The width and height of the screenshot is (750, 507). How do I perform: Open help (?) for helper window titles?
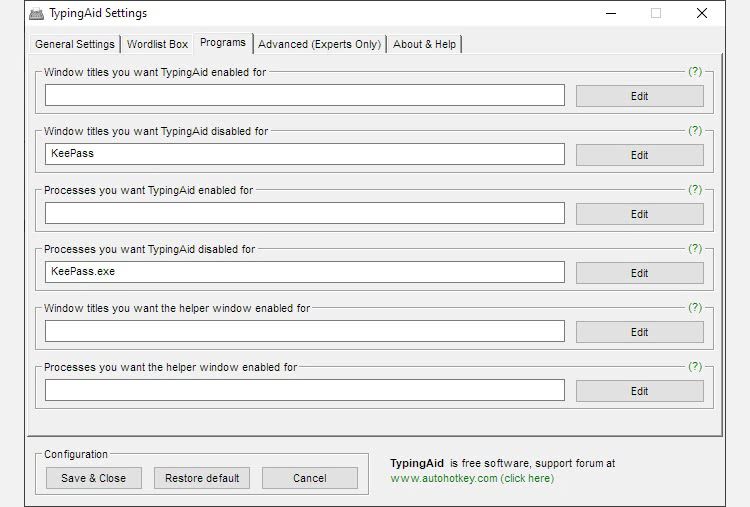(x=695, y=308)
